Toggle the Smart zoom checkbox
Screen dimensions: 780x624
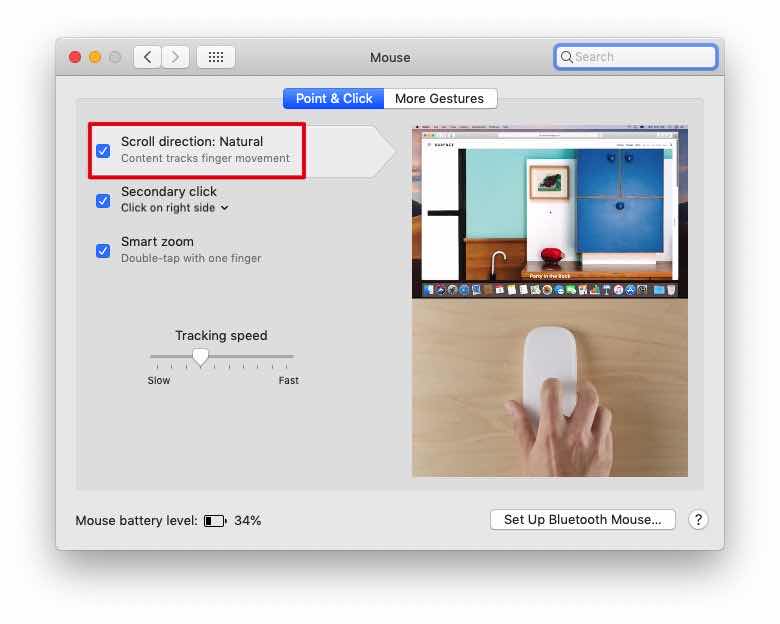103,250
